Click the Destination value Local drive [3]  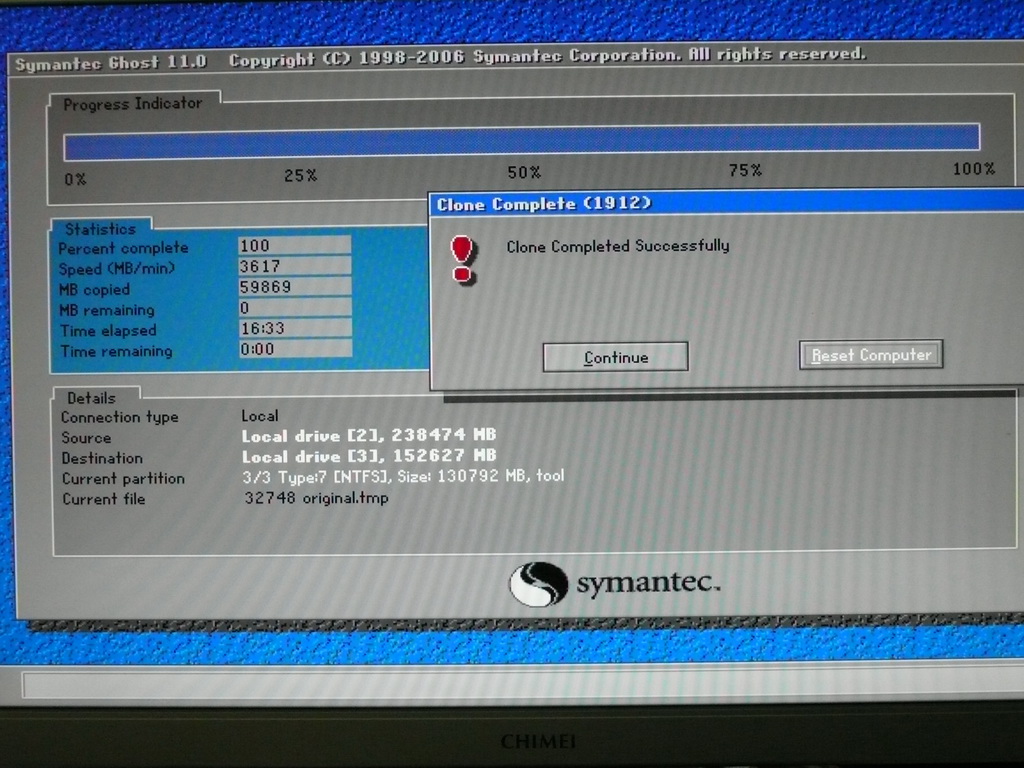pyautogui.click(x=368, y=456)
